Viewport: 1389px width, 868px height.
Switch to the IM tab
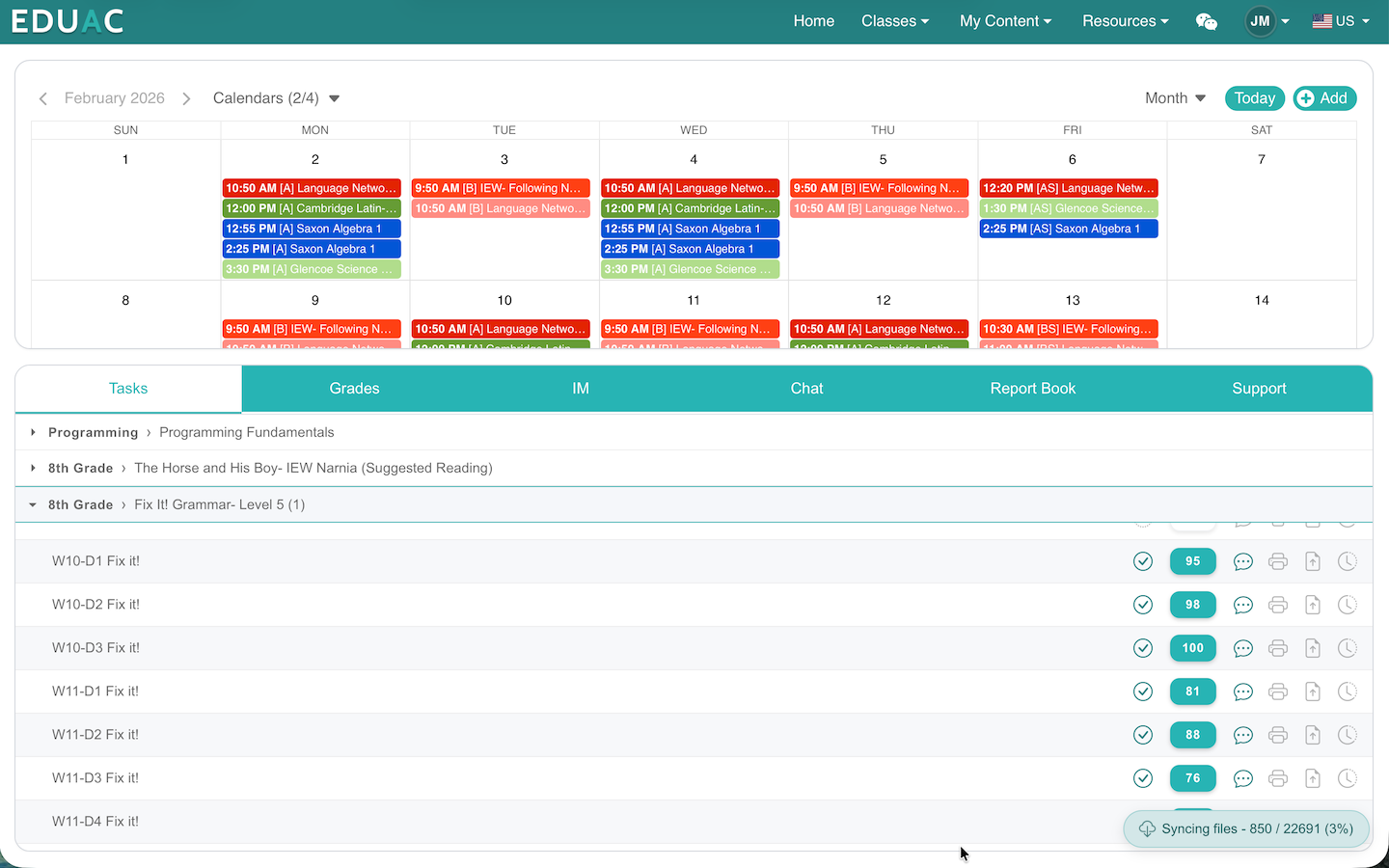tap(581, 389)
